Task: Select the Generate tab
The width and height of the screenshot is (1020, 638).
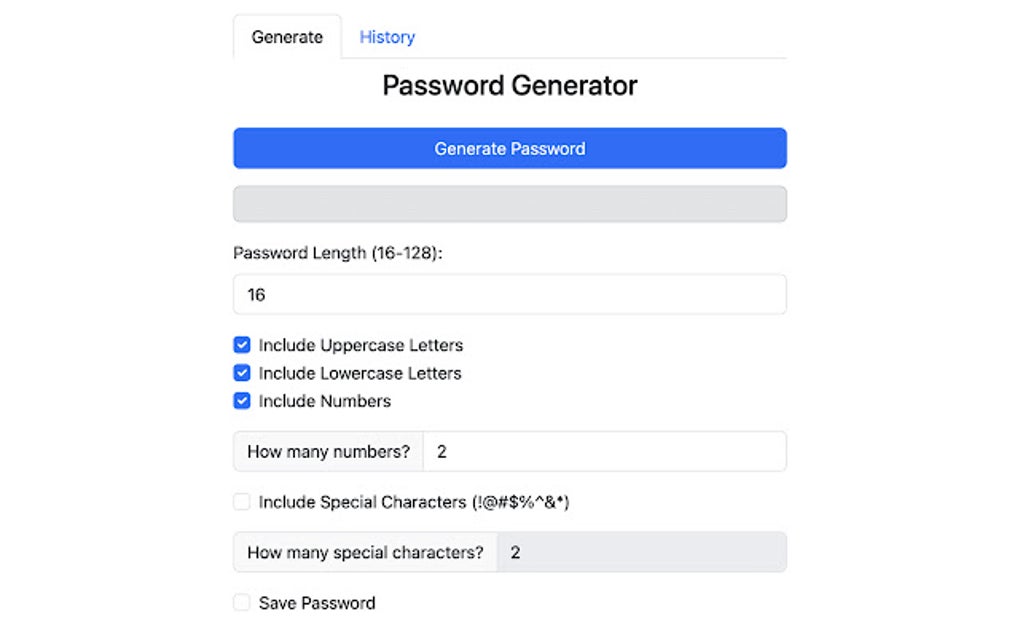Action: [287, 37]
